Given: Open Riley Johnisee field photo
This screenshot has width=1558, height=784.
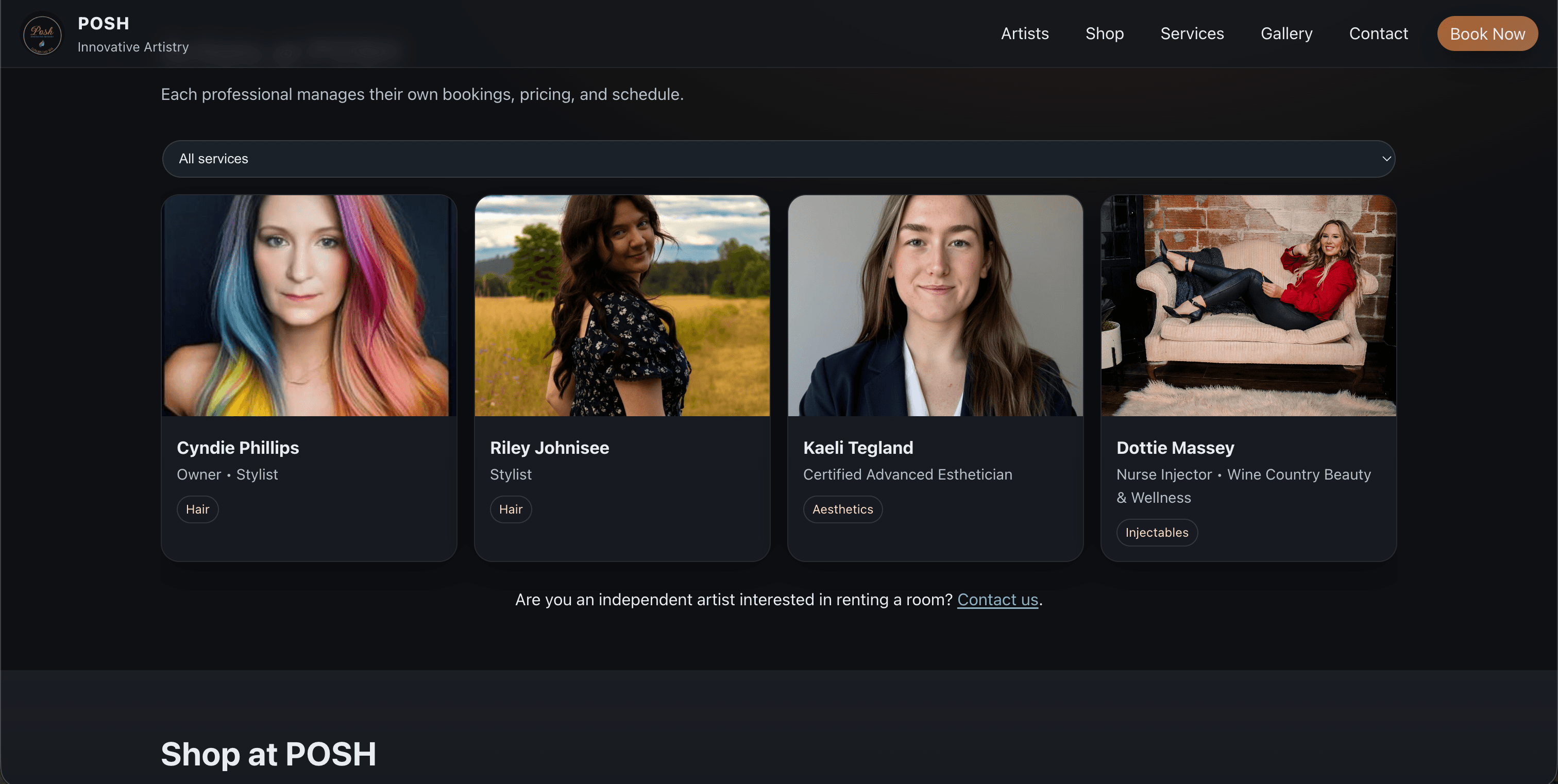Looking at the screenshot, I should pyautogui.click(x=622, y=305).
